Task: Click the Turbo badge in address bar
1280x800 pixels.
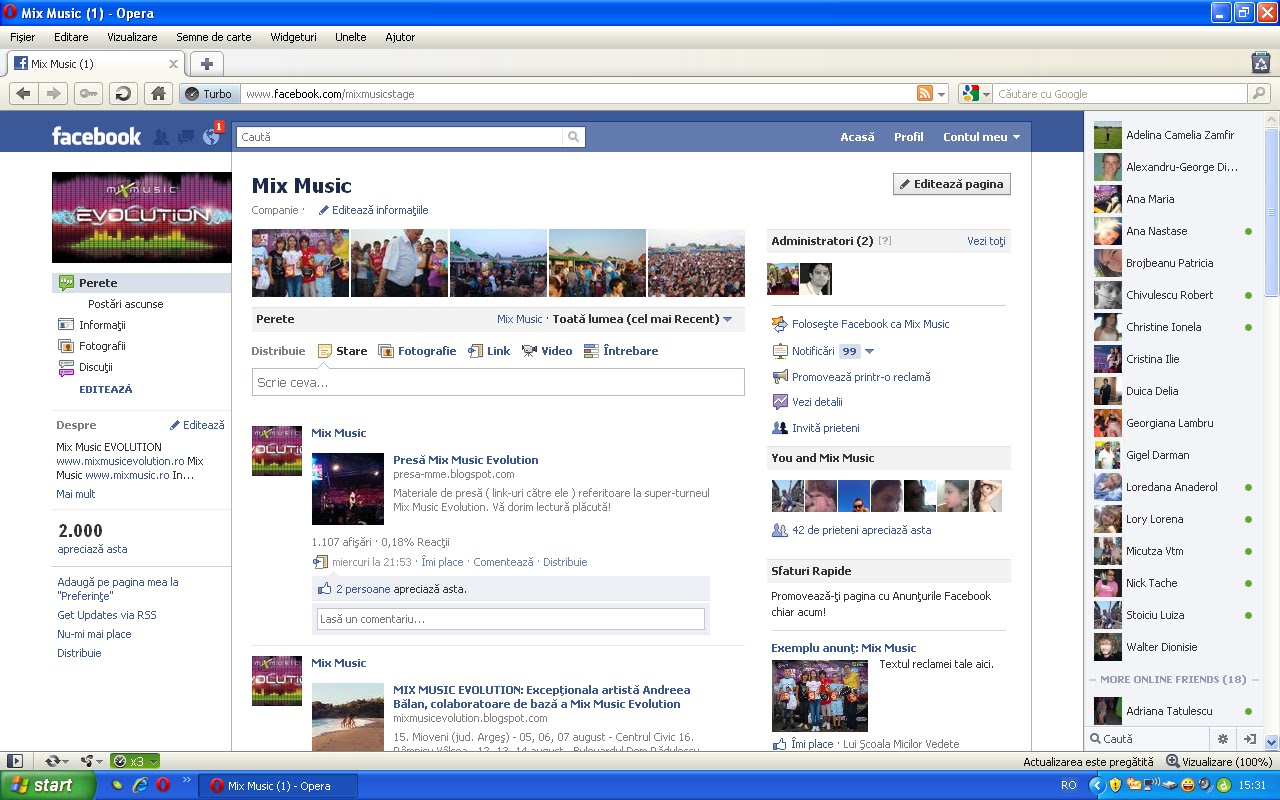Action: (x=208, y=94)
